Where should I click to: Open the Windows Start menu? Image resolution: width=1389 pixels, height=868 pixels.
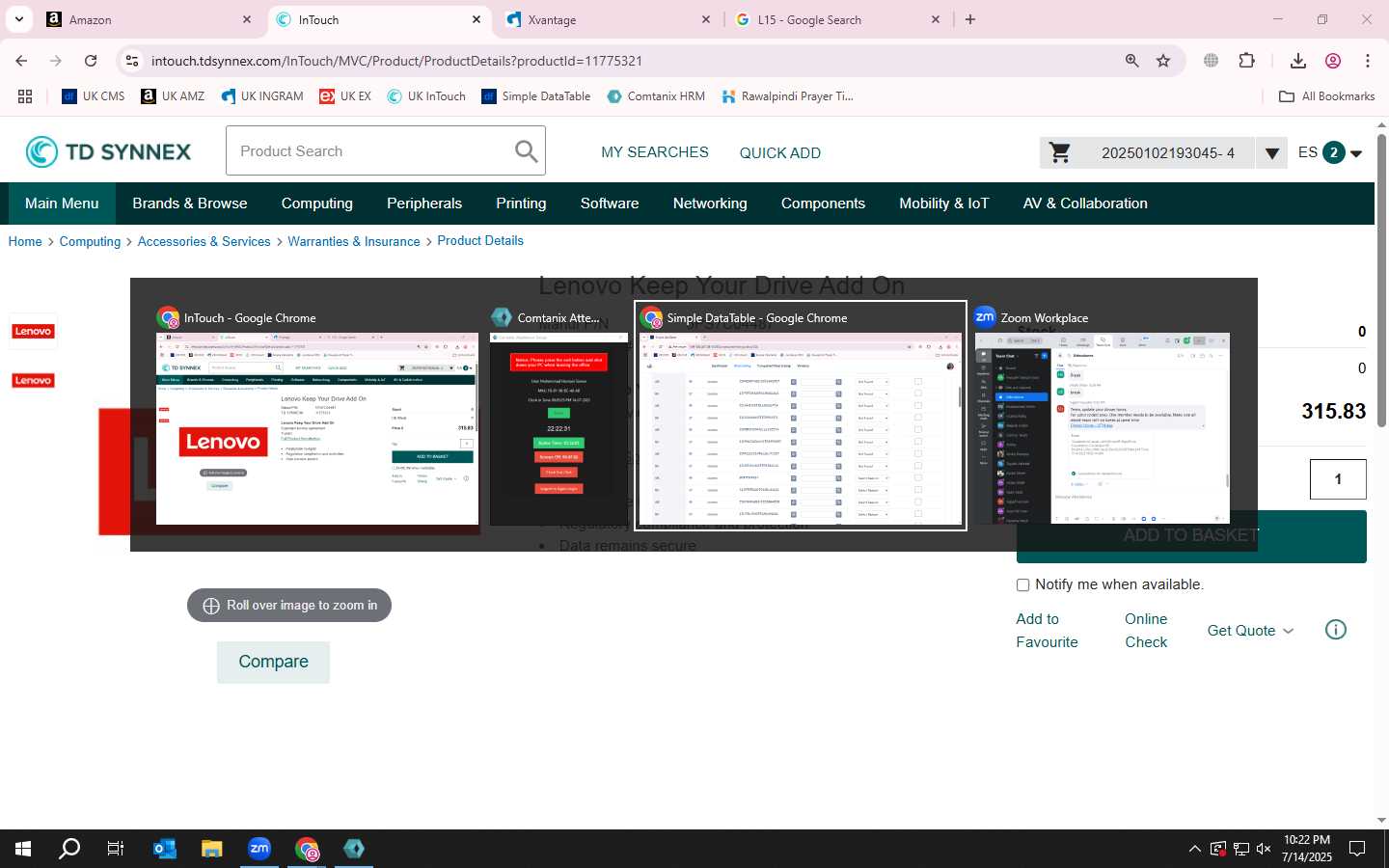pyautogui.click(x=23, y=849)
